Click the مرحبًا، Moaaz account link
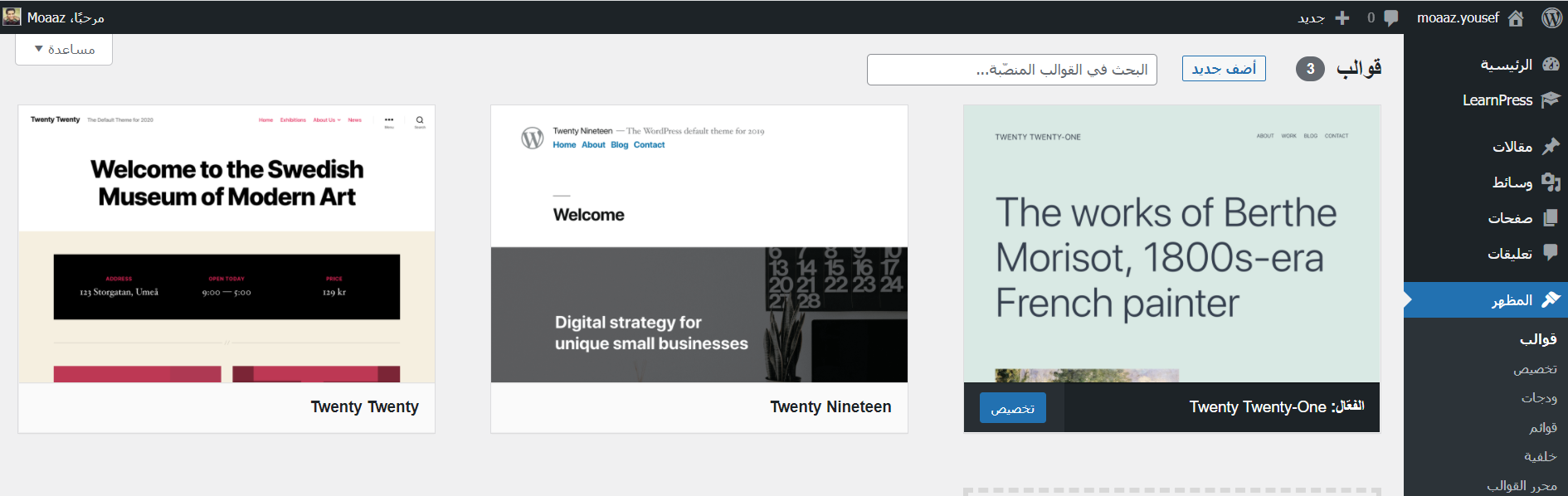This screenshot has height=496, width=1568. pos(66,17)
